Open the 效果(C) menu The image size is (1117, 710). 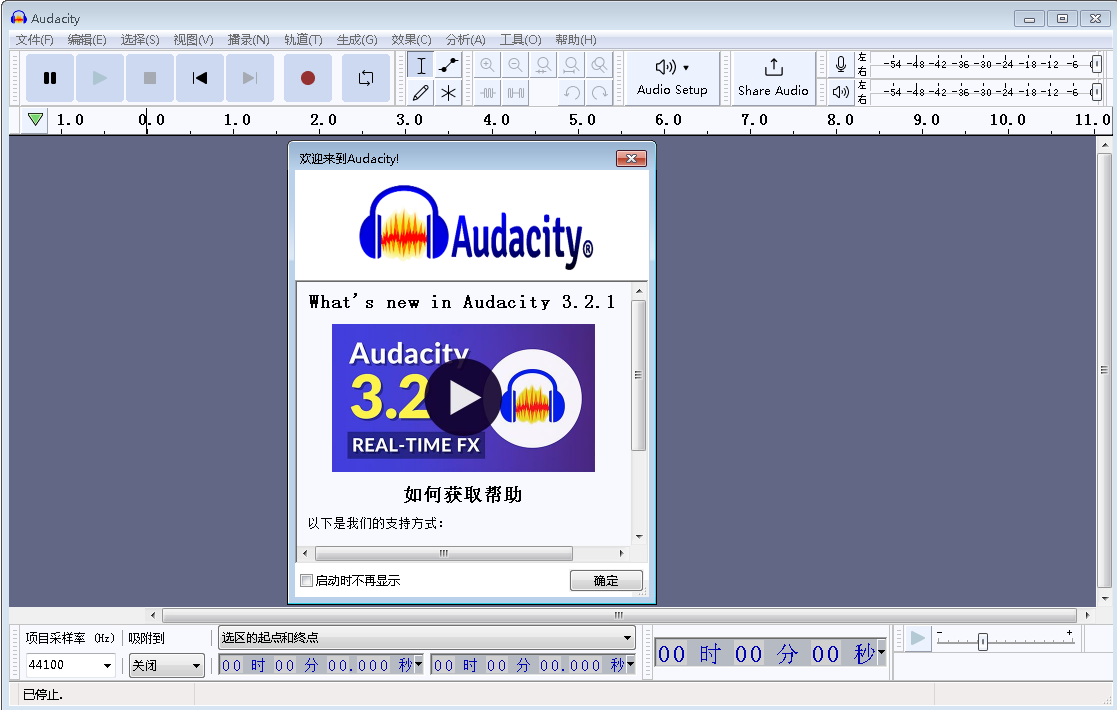411,40
